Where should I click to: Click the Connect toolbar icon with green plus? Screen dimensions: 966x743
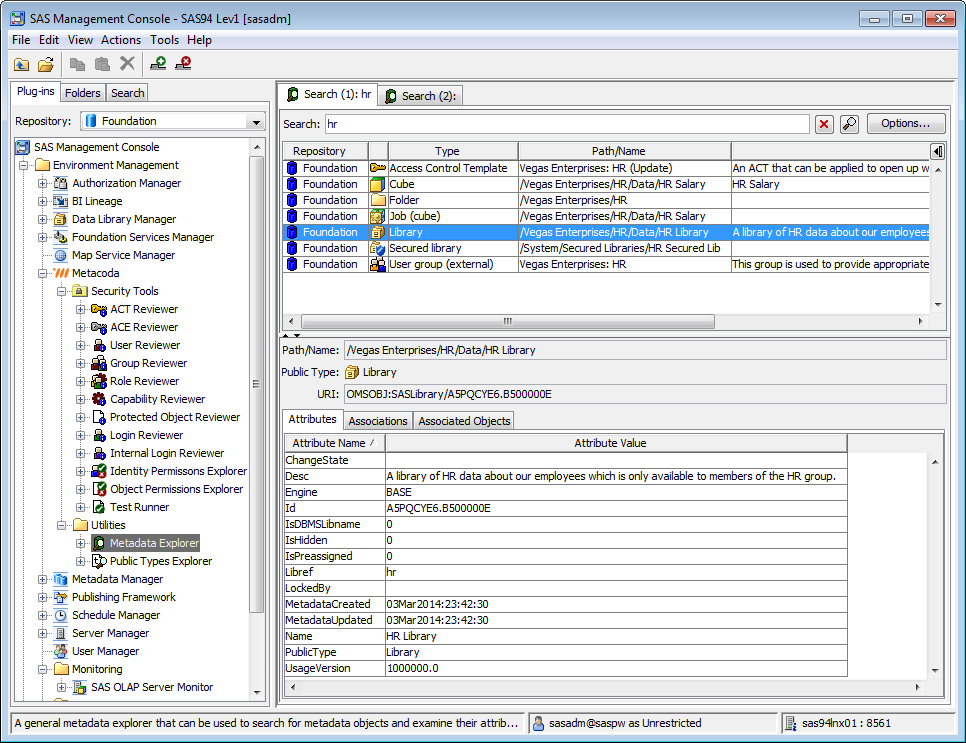point(158,63)
